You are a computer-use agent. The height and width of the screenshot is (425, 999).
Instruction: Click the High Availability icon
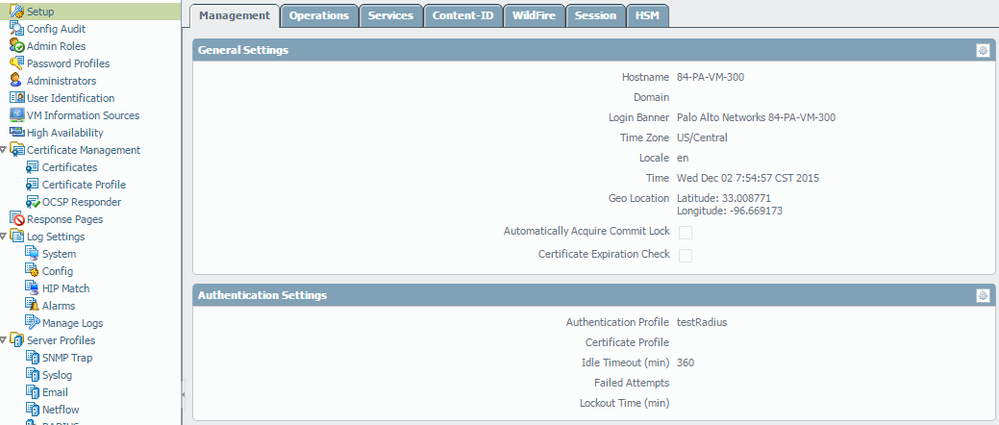[17, 133]
